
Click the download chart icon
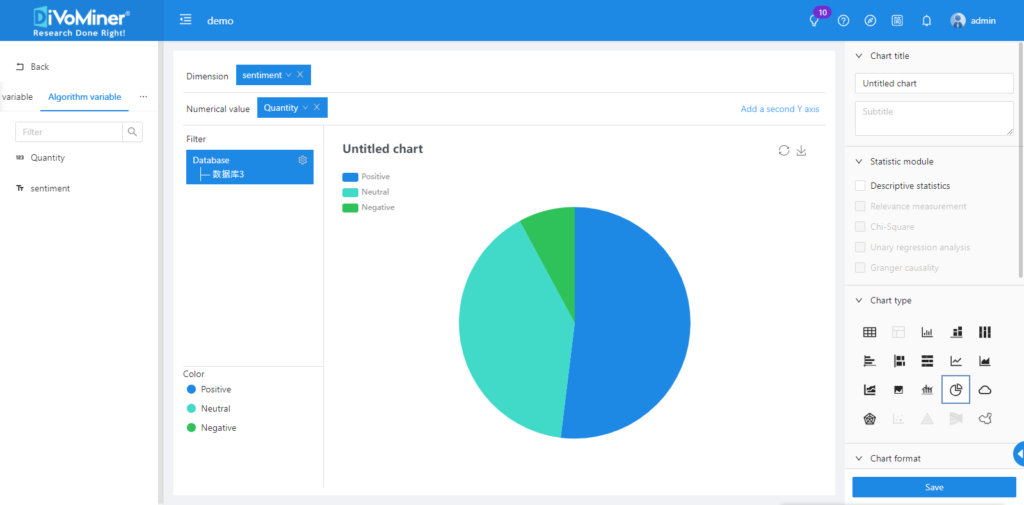801,150
